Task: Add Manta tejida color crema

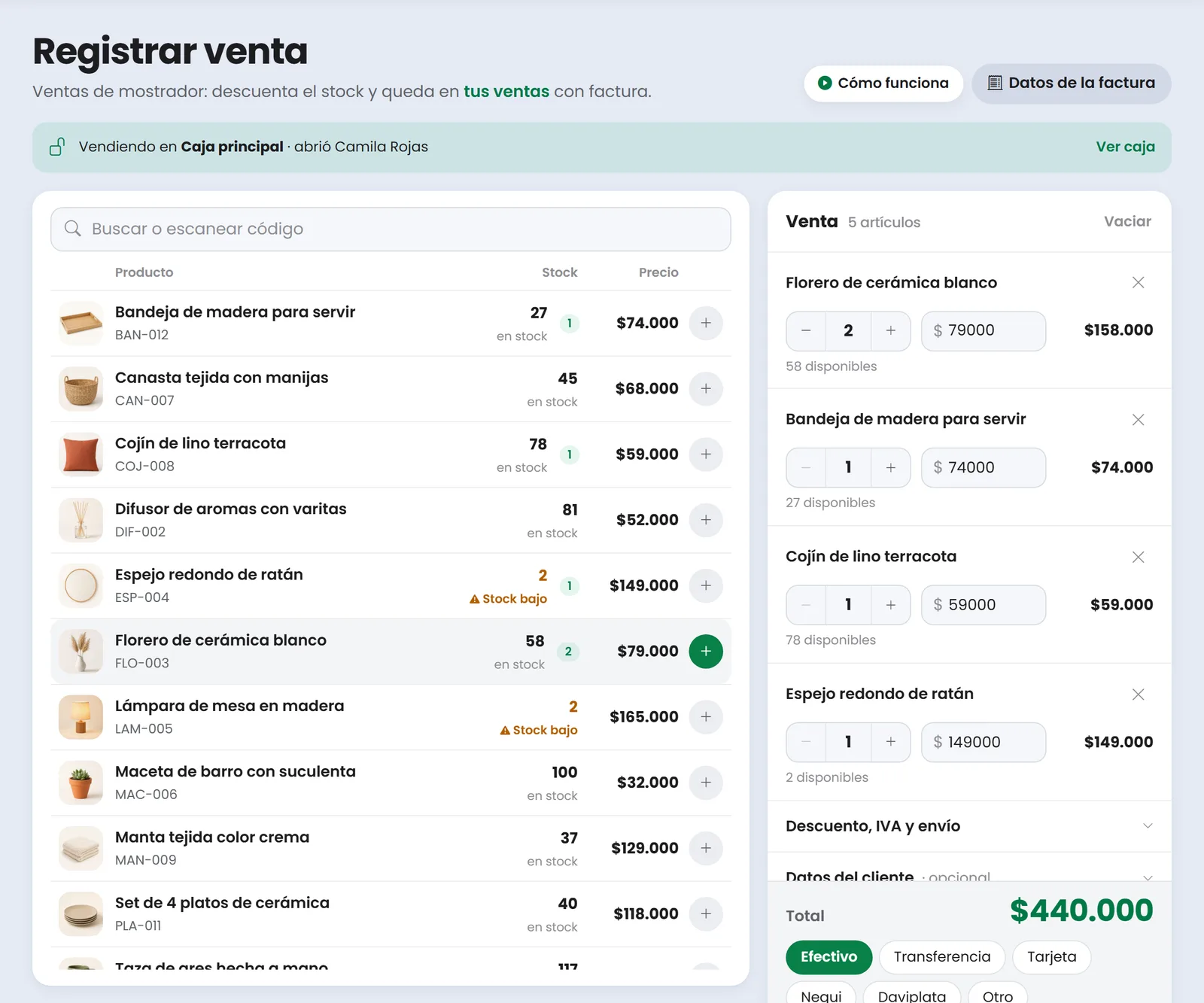Action: click(x=706, y=848)
